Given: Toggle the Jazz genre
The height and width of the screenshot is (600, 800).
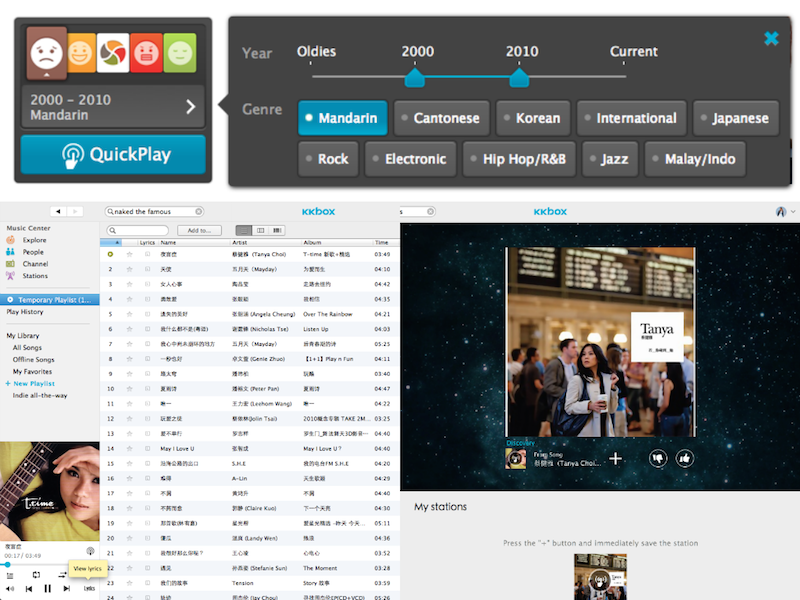Looking at the screenshot, I should click(x=610, y=159).
